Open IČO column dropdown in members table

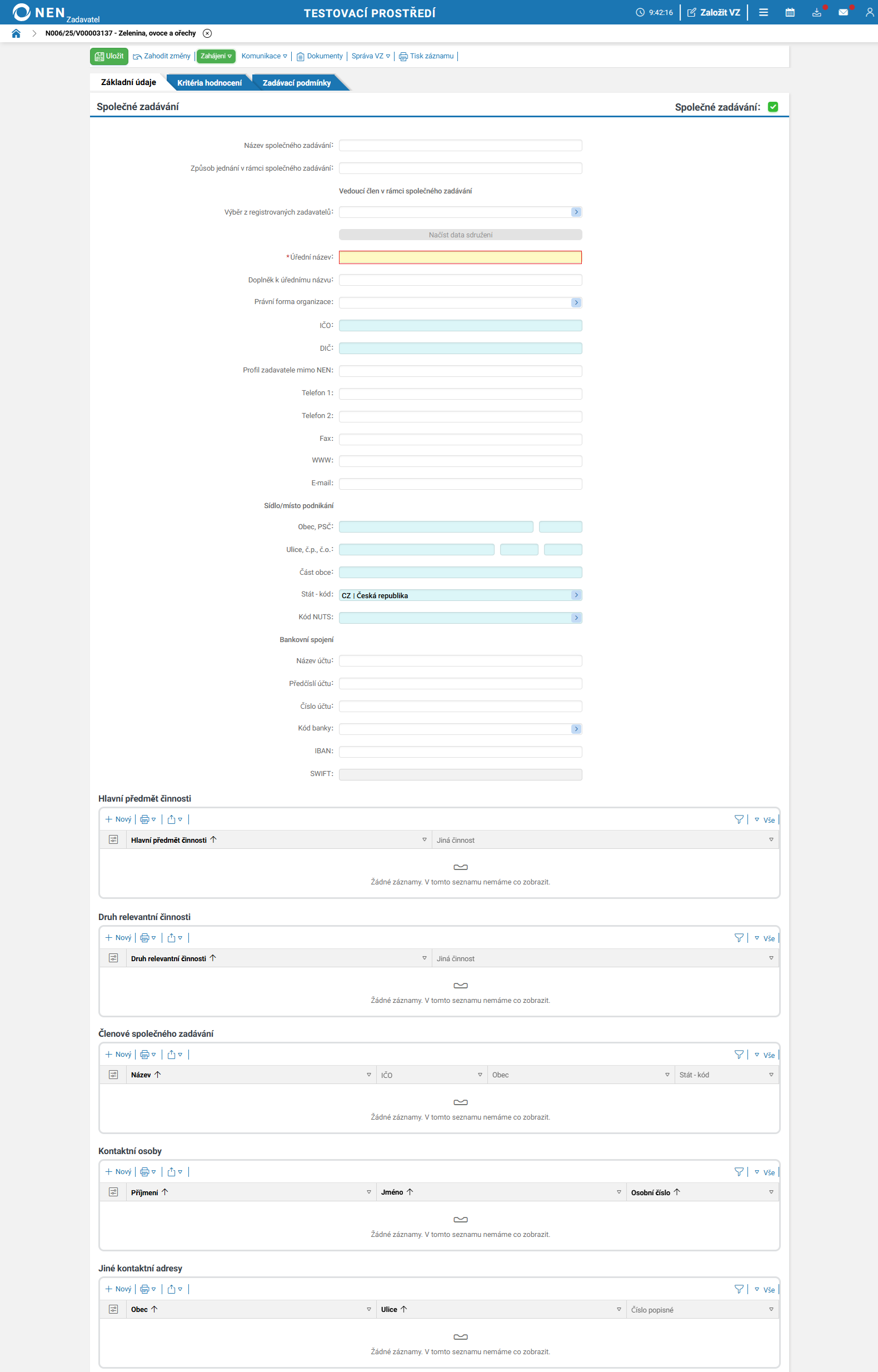pos(480,1075)
